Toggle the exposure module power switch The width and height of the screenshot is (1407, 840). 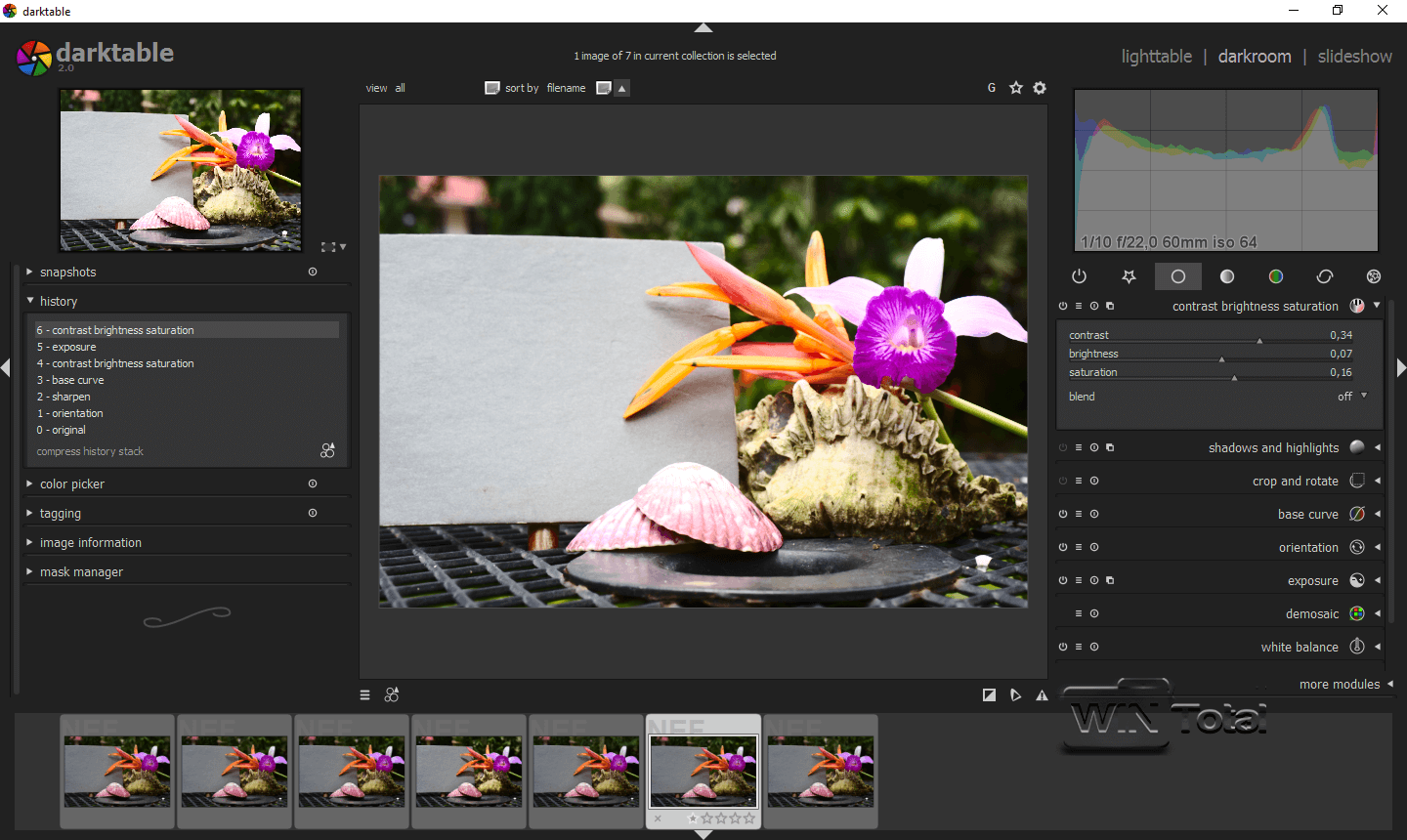click(x=1063, y=580)
